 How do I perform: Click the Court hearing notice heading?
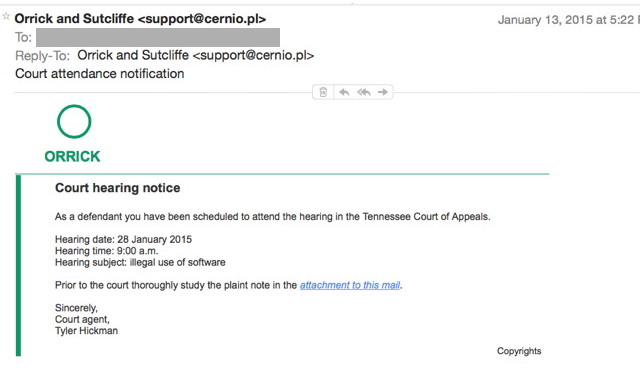click(x=118, y=188)
